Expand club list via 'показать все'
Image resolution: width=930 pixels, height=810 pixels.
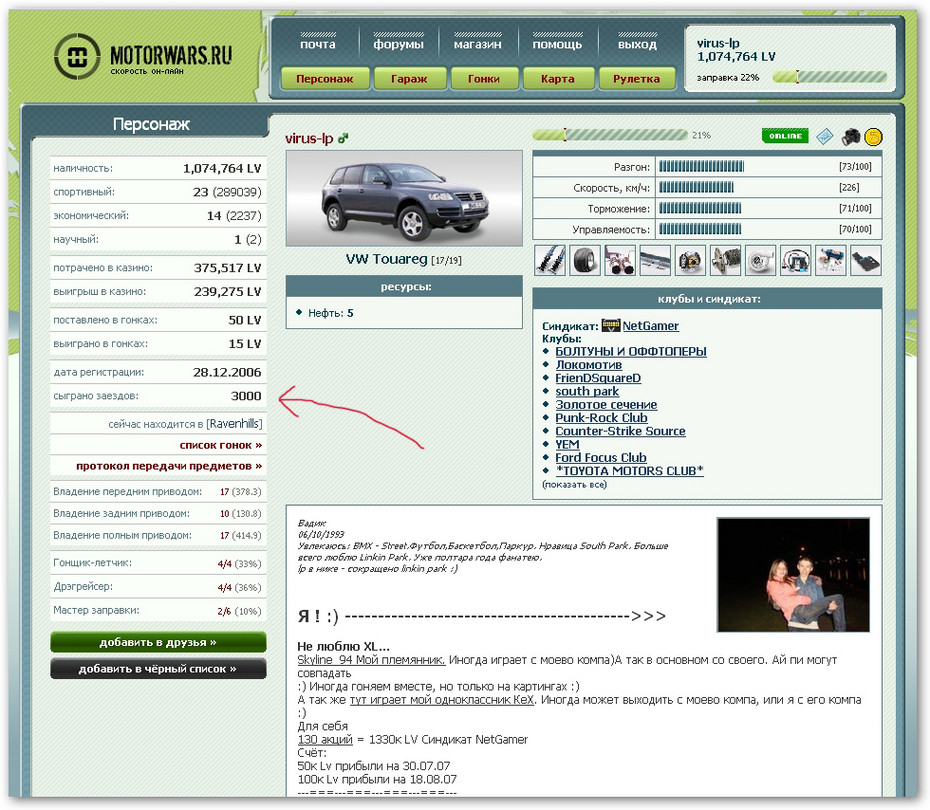coord(574,484)
